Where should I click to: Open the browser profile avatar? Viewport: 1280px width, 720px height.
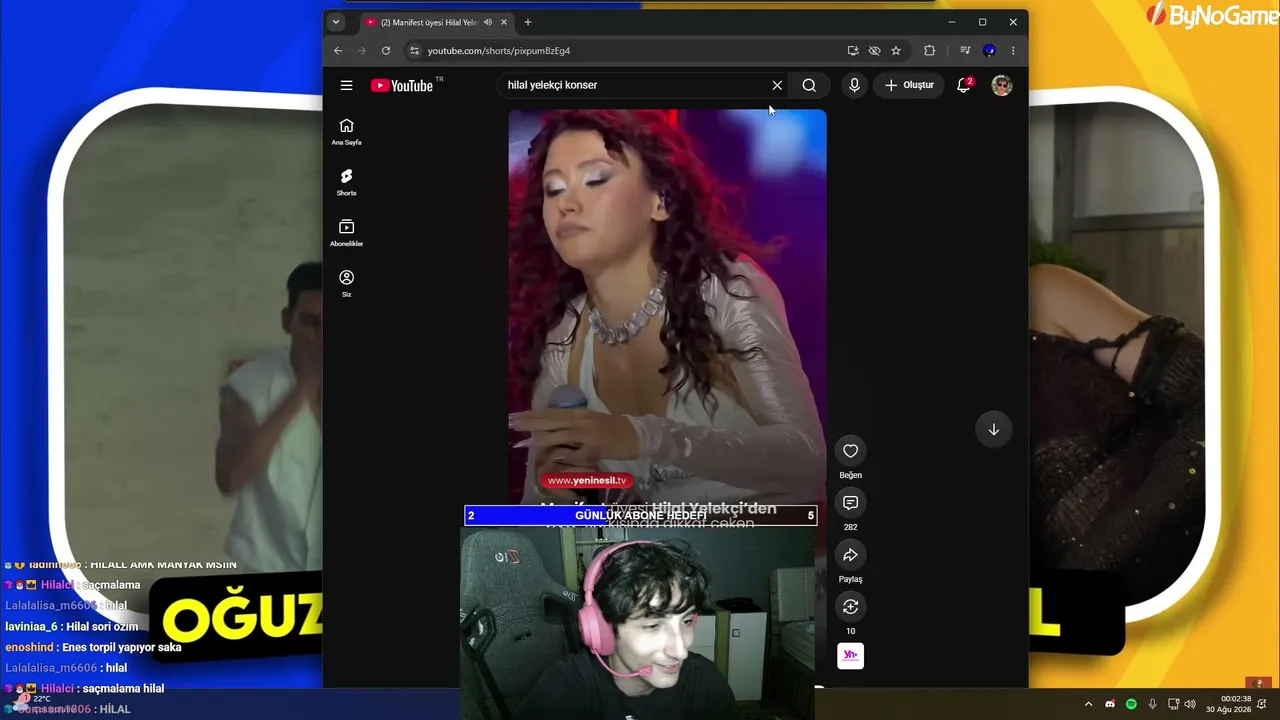pos(989,51)
